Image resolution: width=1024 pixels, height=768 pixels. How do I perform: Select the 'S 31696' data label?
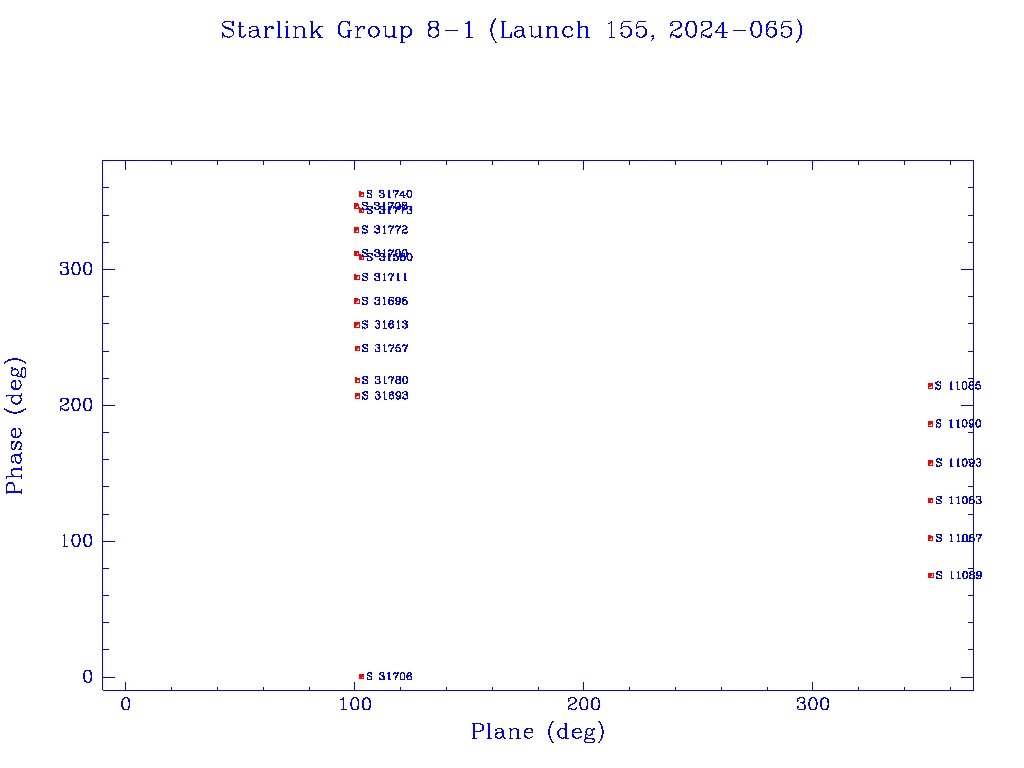pyautogui.click(x=385, y=301)
